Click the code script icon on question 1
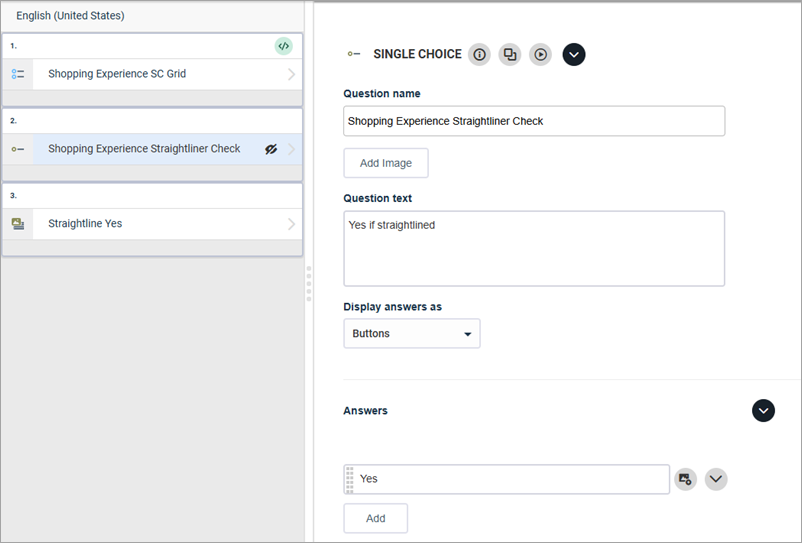Image resolution: width=802 pixels, height=543 pixels. (x=284, y=46)
